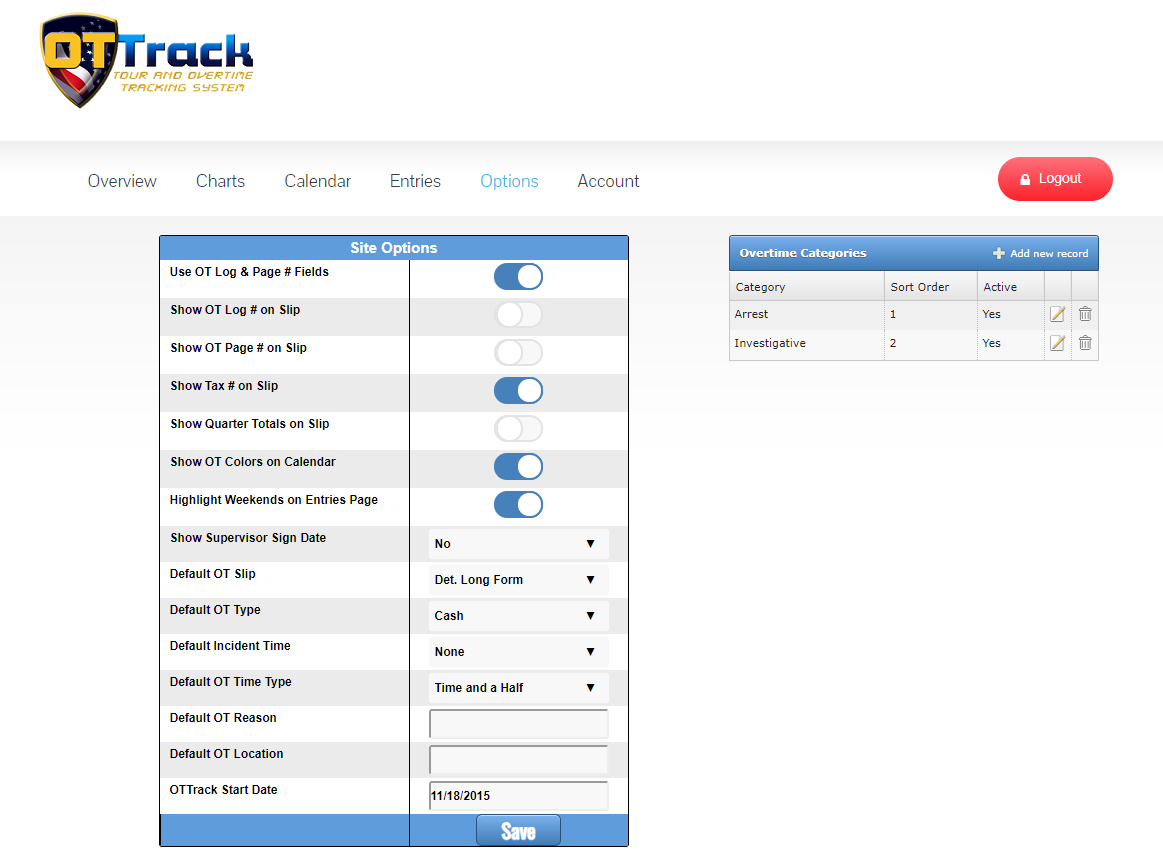Sort categories by Sort Order column header

click(x=919, y=287)
